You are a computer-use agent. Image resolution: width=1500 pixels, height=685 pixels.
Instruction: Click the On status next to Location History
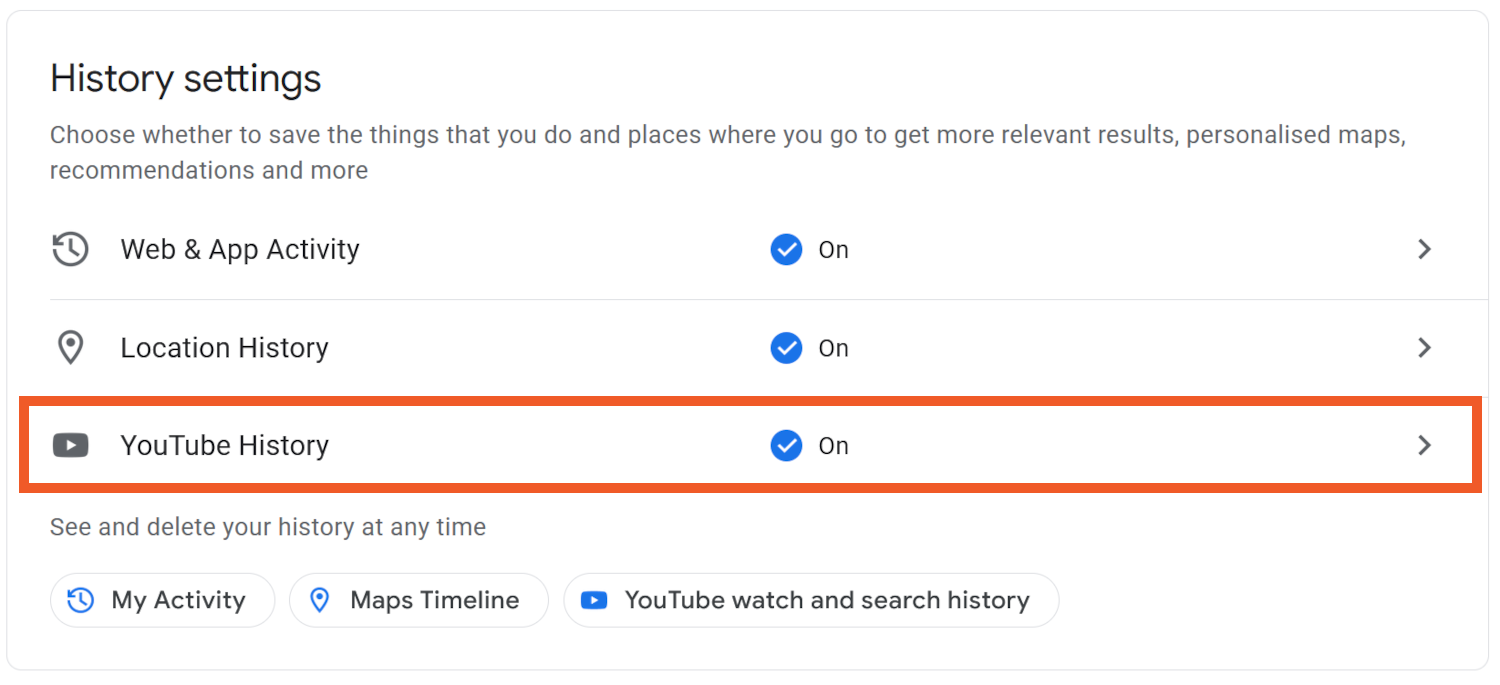(833, 348)
